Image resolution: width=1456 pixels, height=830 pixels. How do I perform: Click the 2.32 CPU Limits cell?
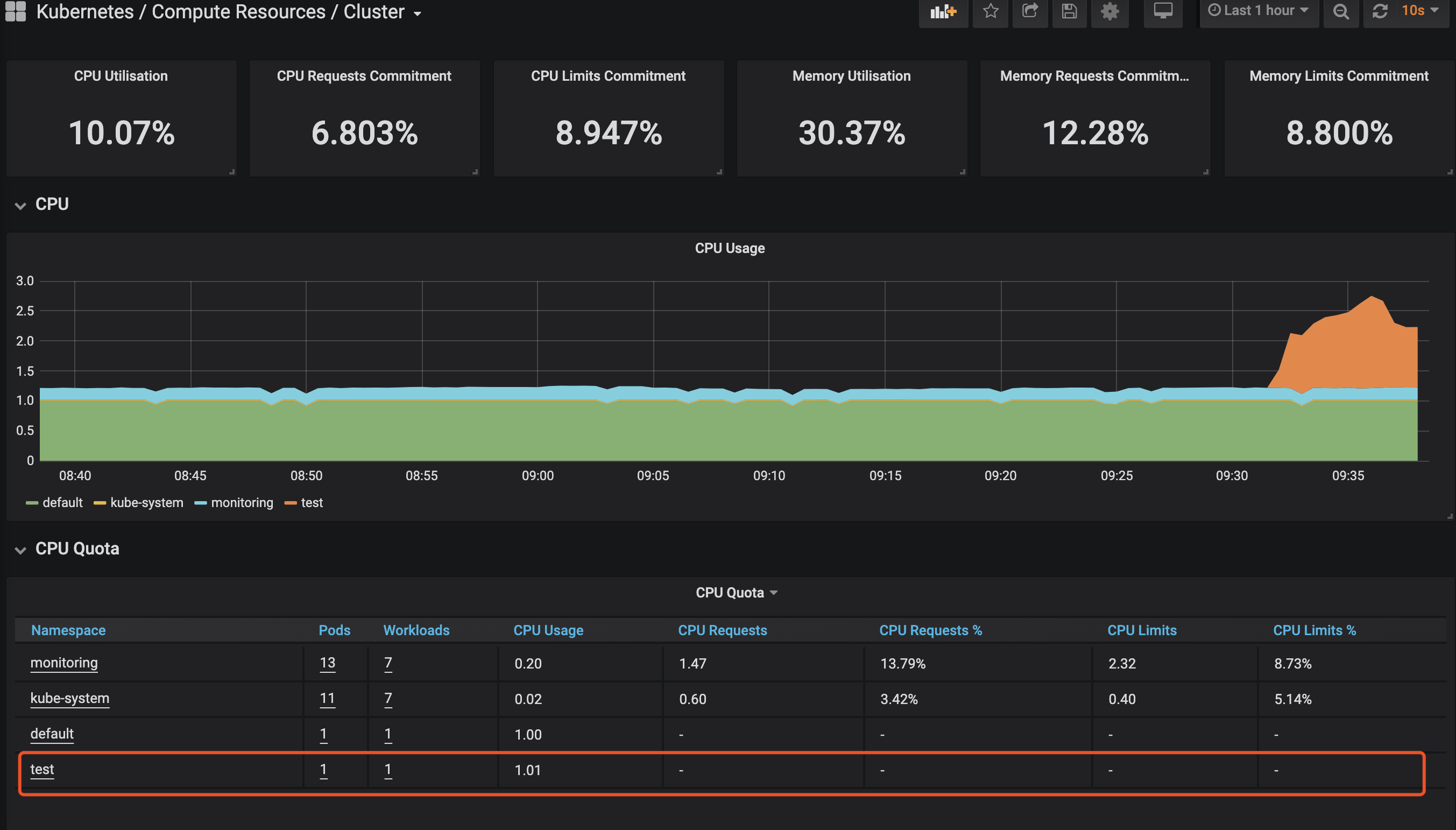click(1122, 664)
